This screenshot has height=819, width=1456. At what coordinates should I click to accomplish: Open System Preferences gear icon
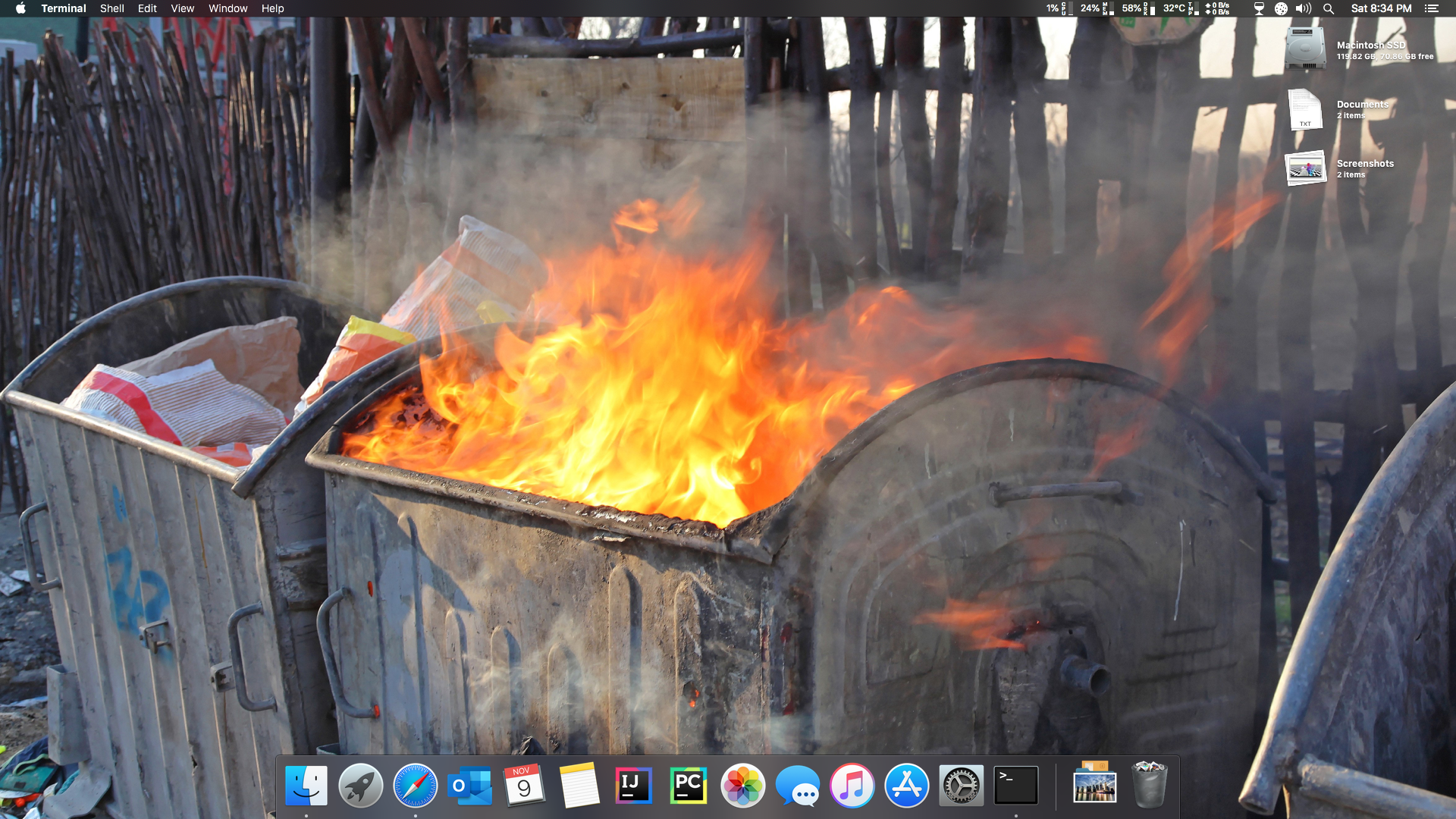961,786
